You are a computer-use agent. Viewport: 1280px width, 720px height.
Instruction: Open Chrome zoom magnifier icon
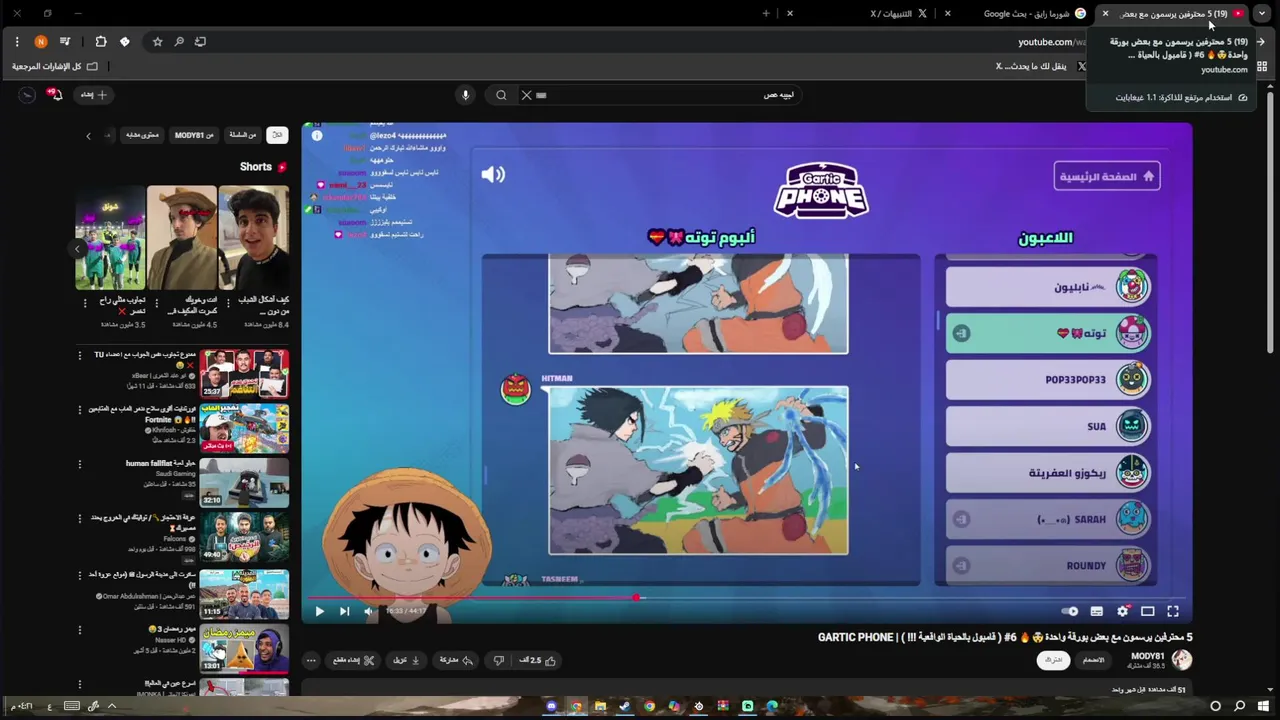coord(179,41)
